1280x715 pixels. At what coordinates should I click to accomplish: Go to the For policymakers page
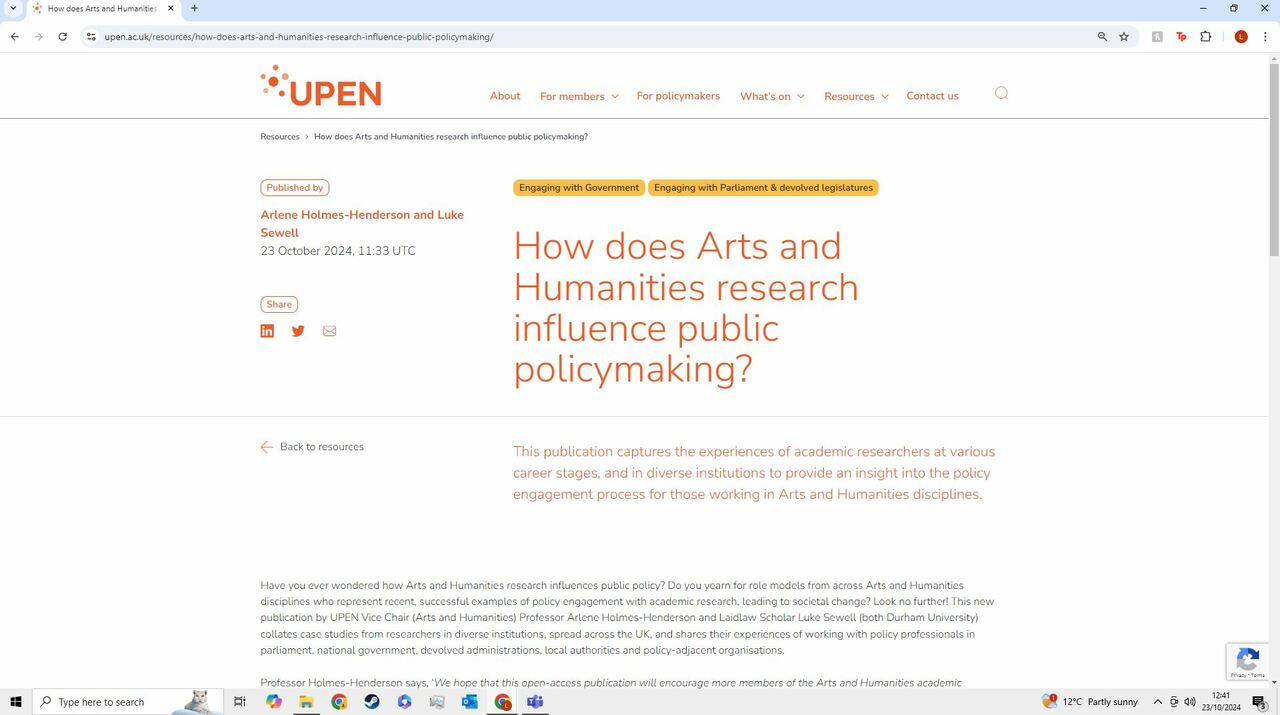click(678, 96)
